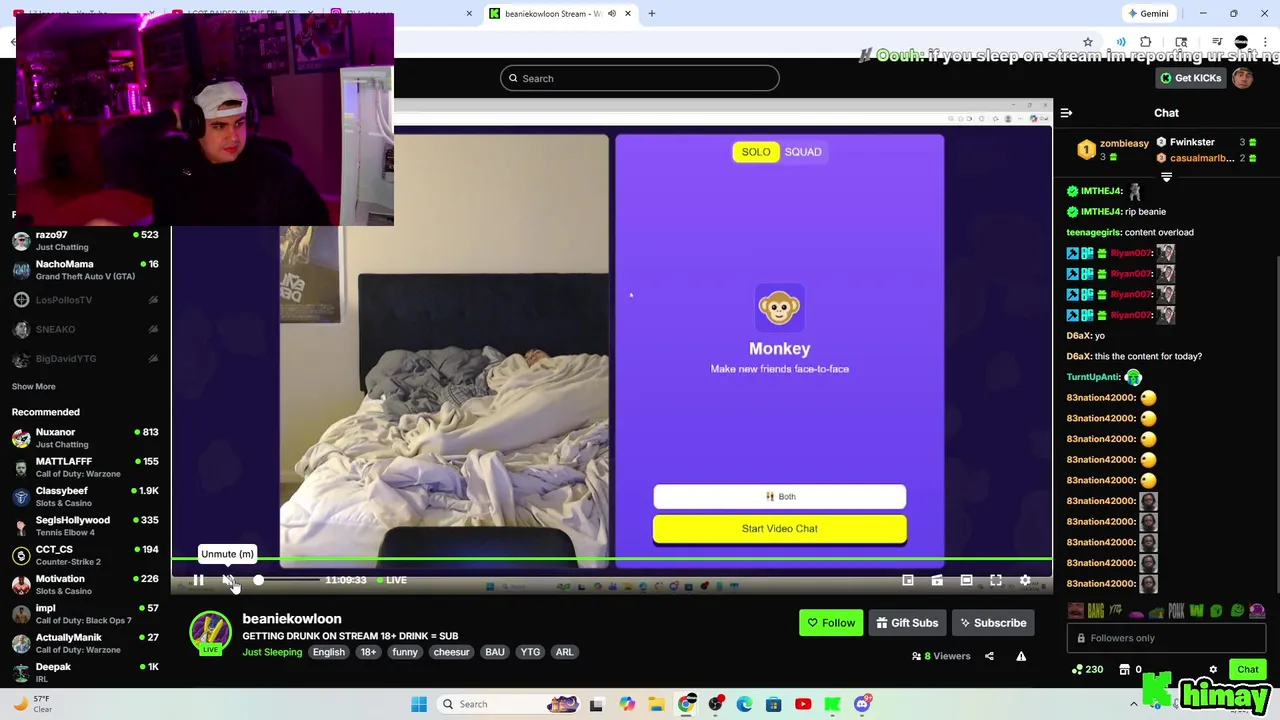Open Discord from the taskbar
Screen dimensions: 1280x720
[862, 704]
